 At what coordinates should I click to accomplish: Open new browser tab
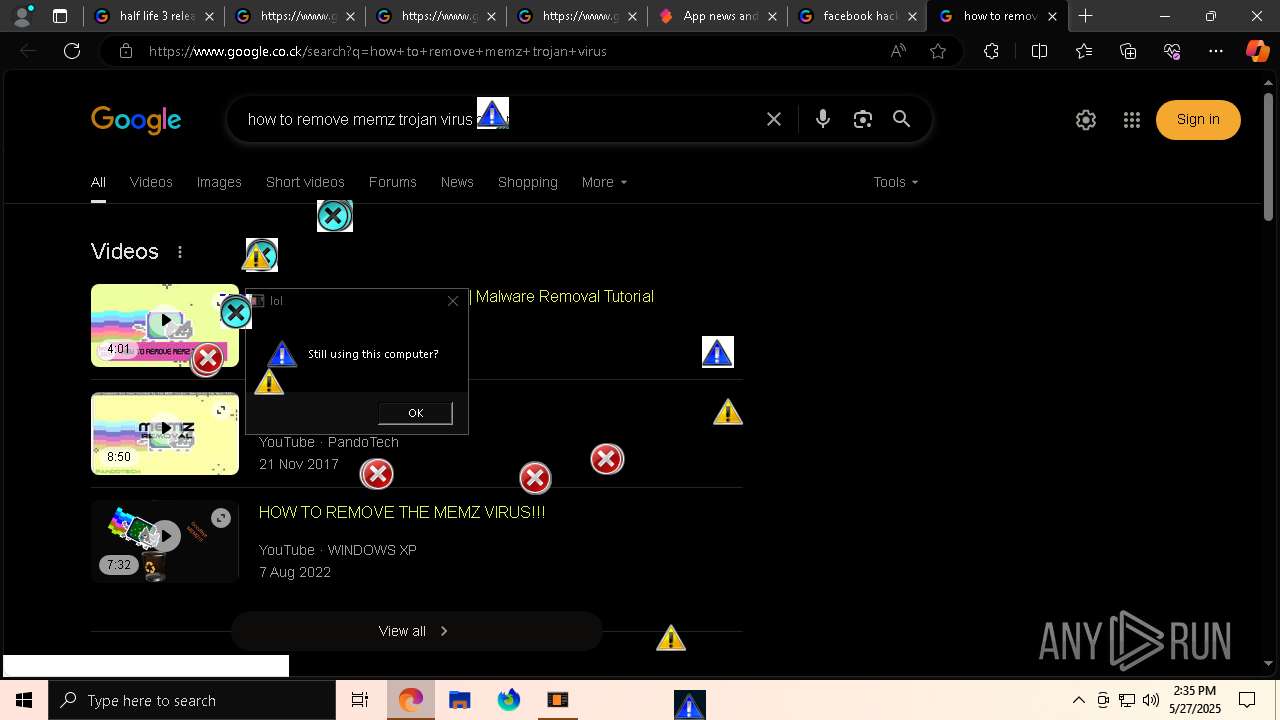tap(1085, 16)
